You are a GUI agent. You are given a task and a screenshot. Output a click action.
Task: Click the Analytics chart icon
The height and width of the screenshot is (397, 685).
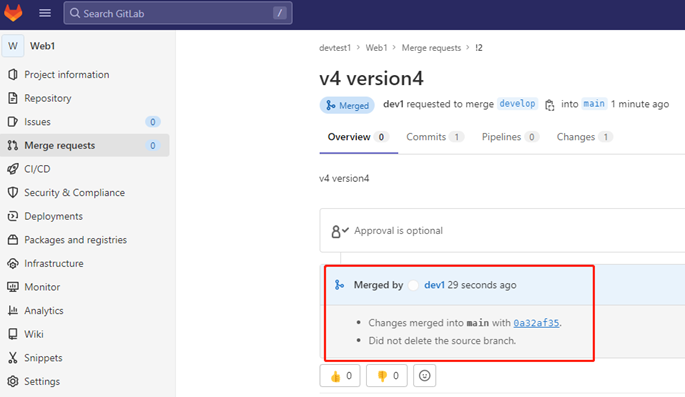point(13,311)
